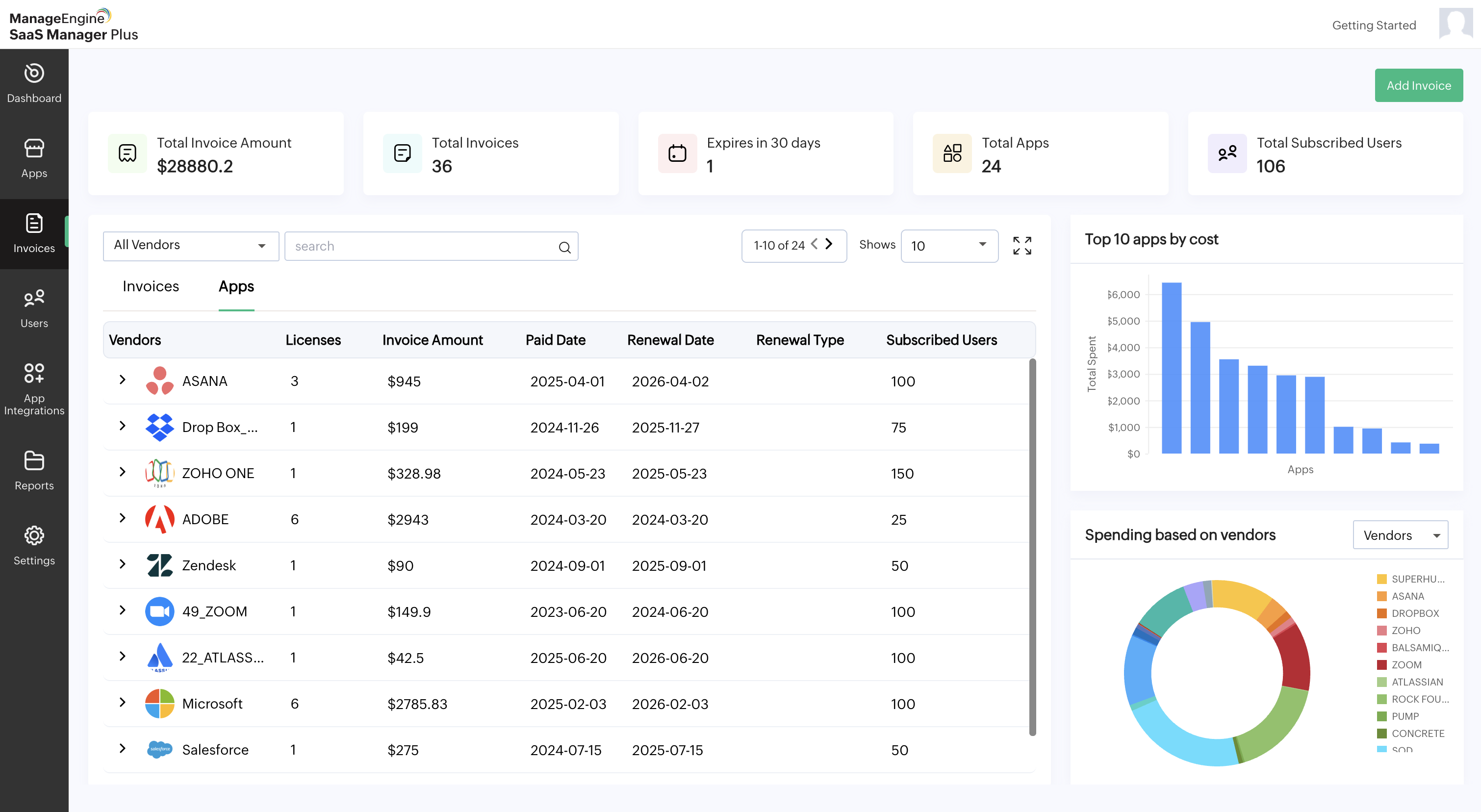The image size is (1481, 812).
Task: Open Reports folder icon in sidebar
Action: pos(34,461)
